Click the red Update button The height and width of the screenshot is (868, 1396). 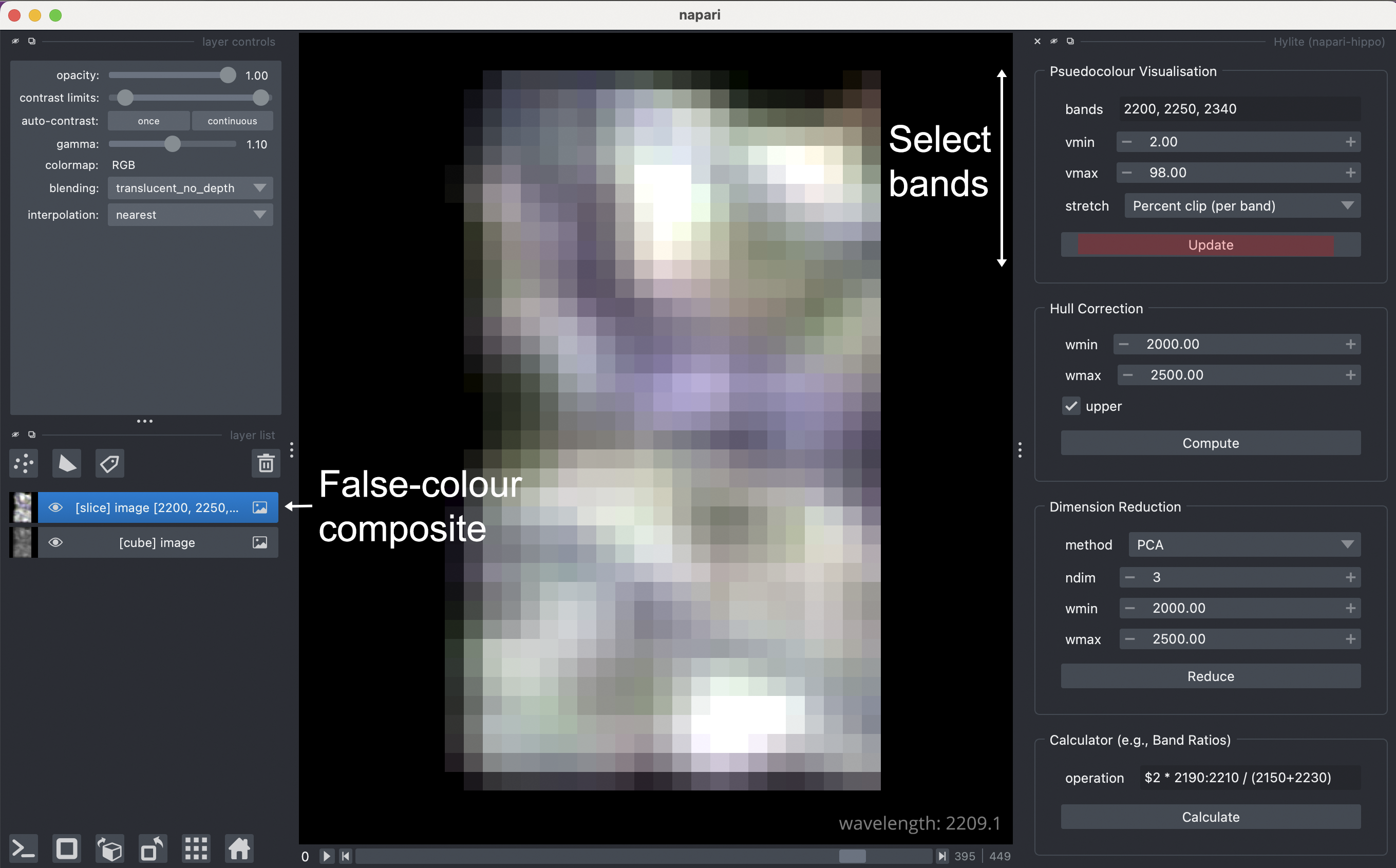pyautogui.click(x=1210, y=245)
